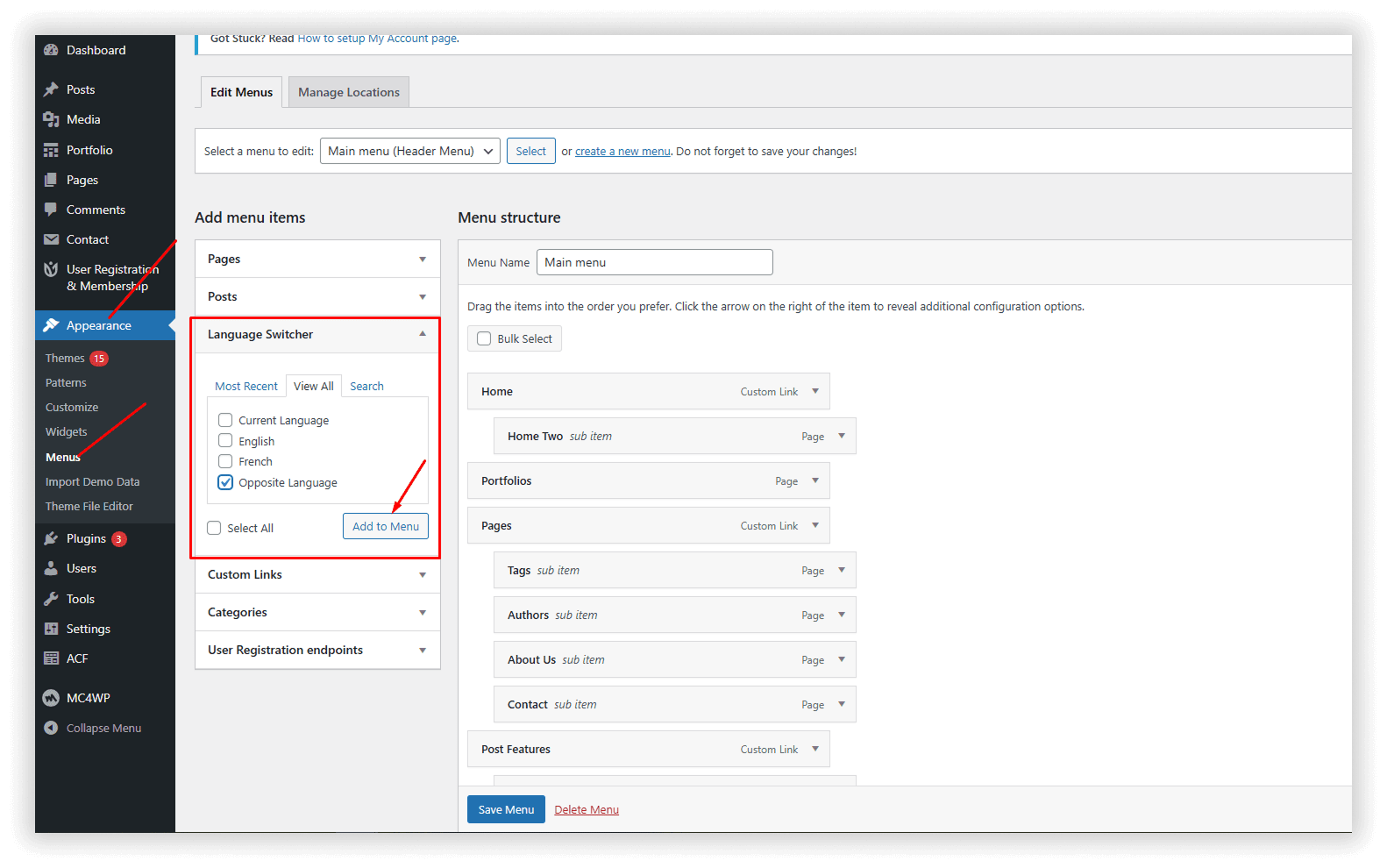This screenshot has height=868, width=1387.
Task: Expand the Portfolios menu item arrow
Action: pos(815,480)
